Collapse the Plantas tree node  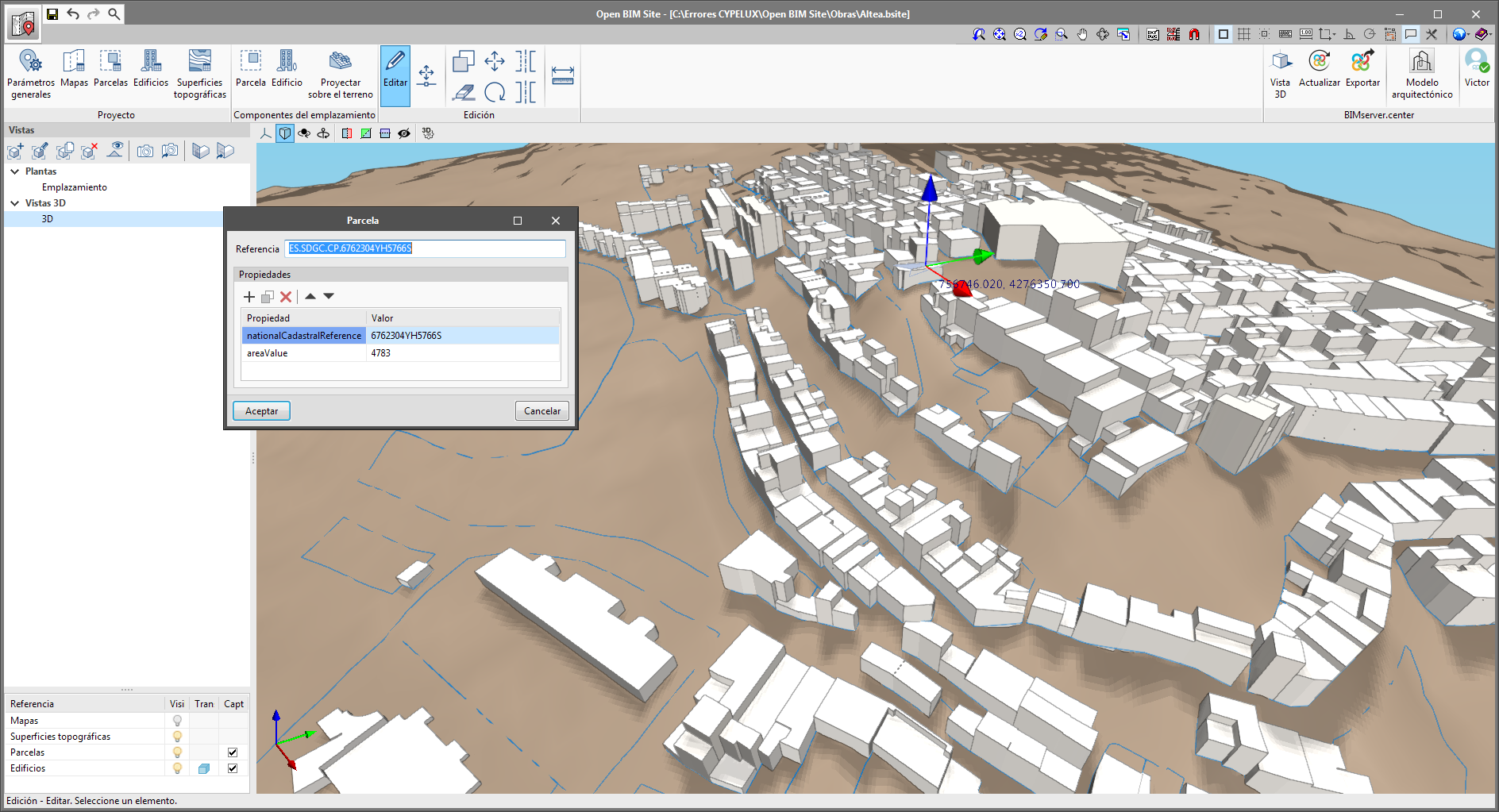tap(15, 171)
